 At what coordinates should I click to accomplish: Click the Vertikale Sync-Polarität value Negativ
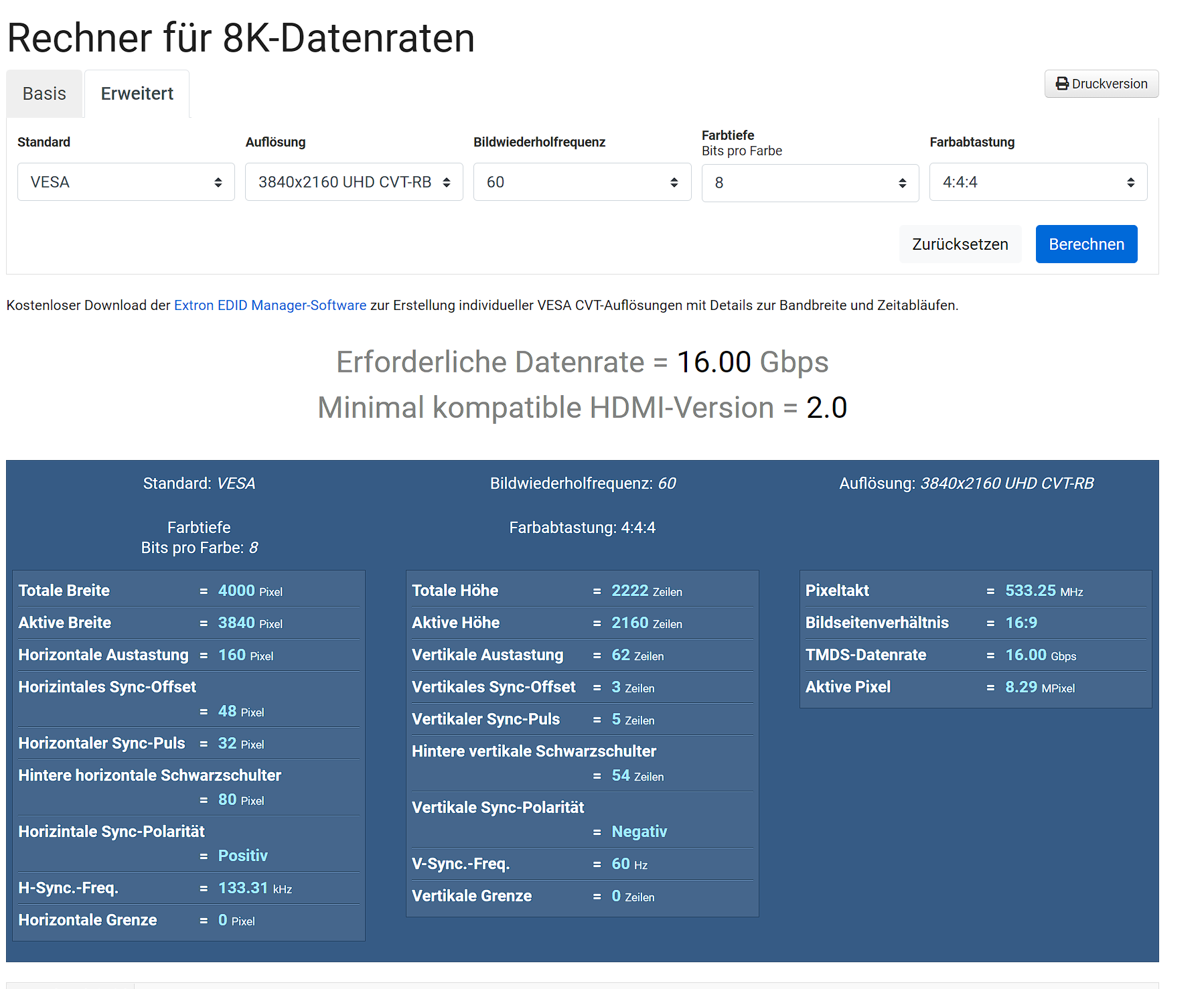[639, 832]
